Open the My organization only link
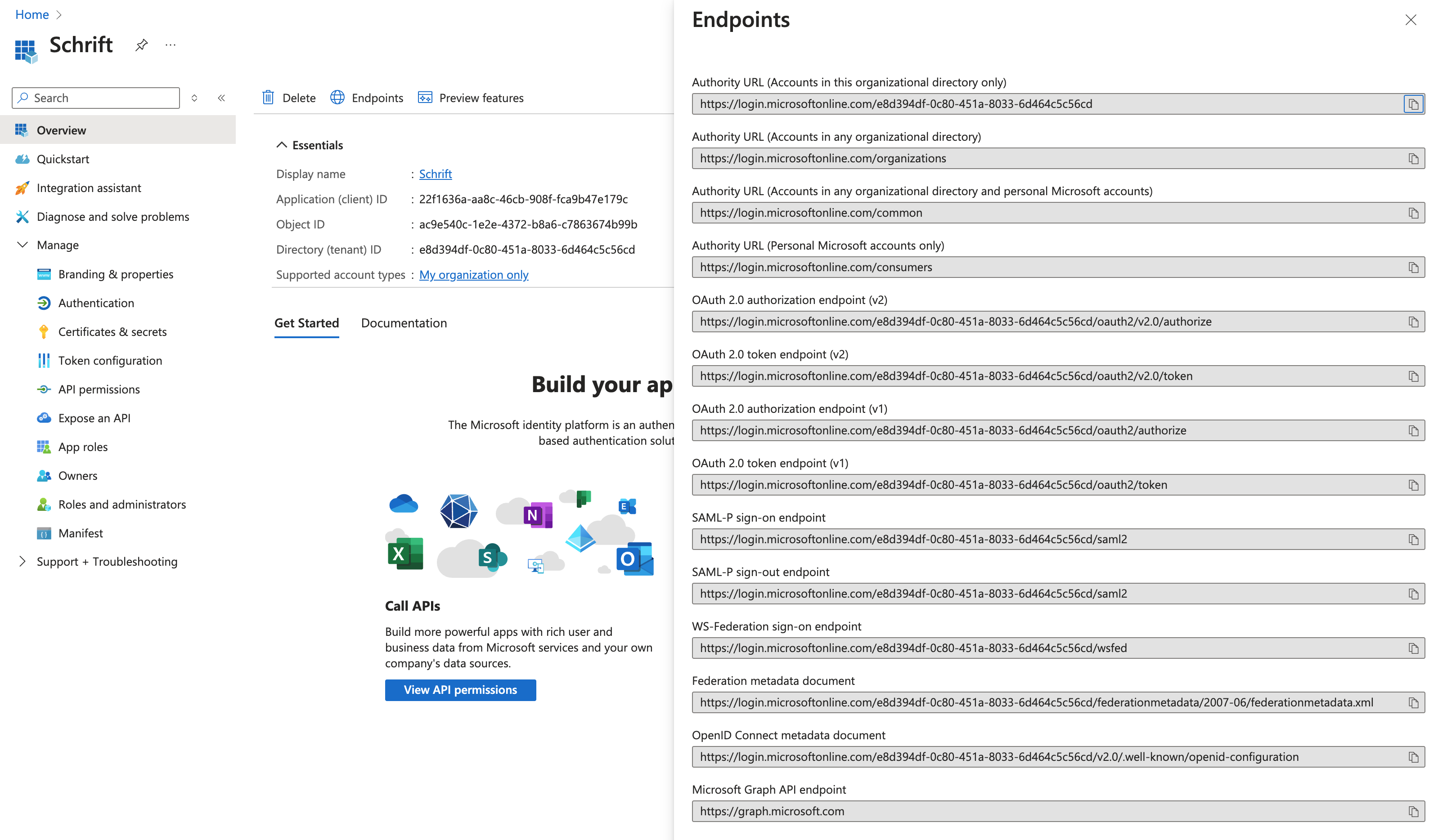The image size is (1438, 840). [474, 275]
